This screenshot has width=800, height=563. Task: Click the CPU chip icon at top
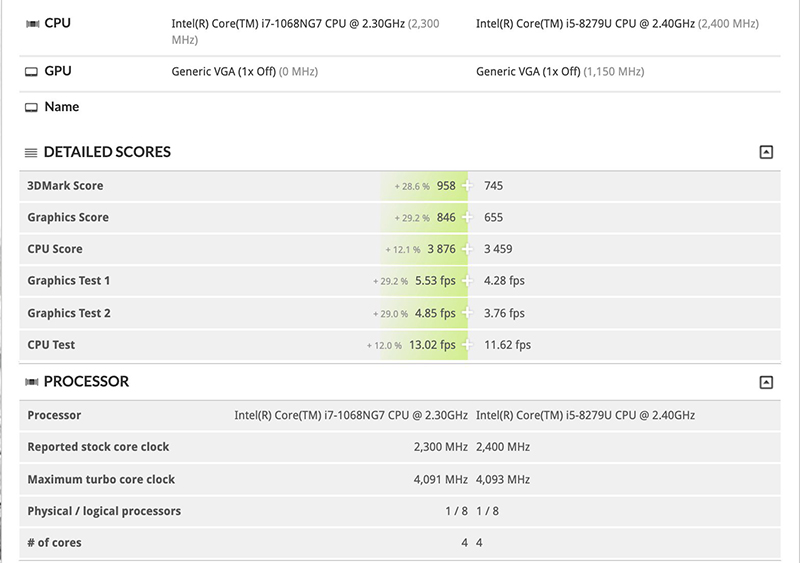tap(32, 24)
